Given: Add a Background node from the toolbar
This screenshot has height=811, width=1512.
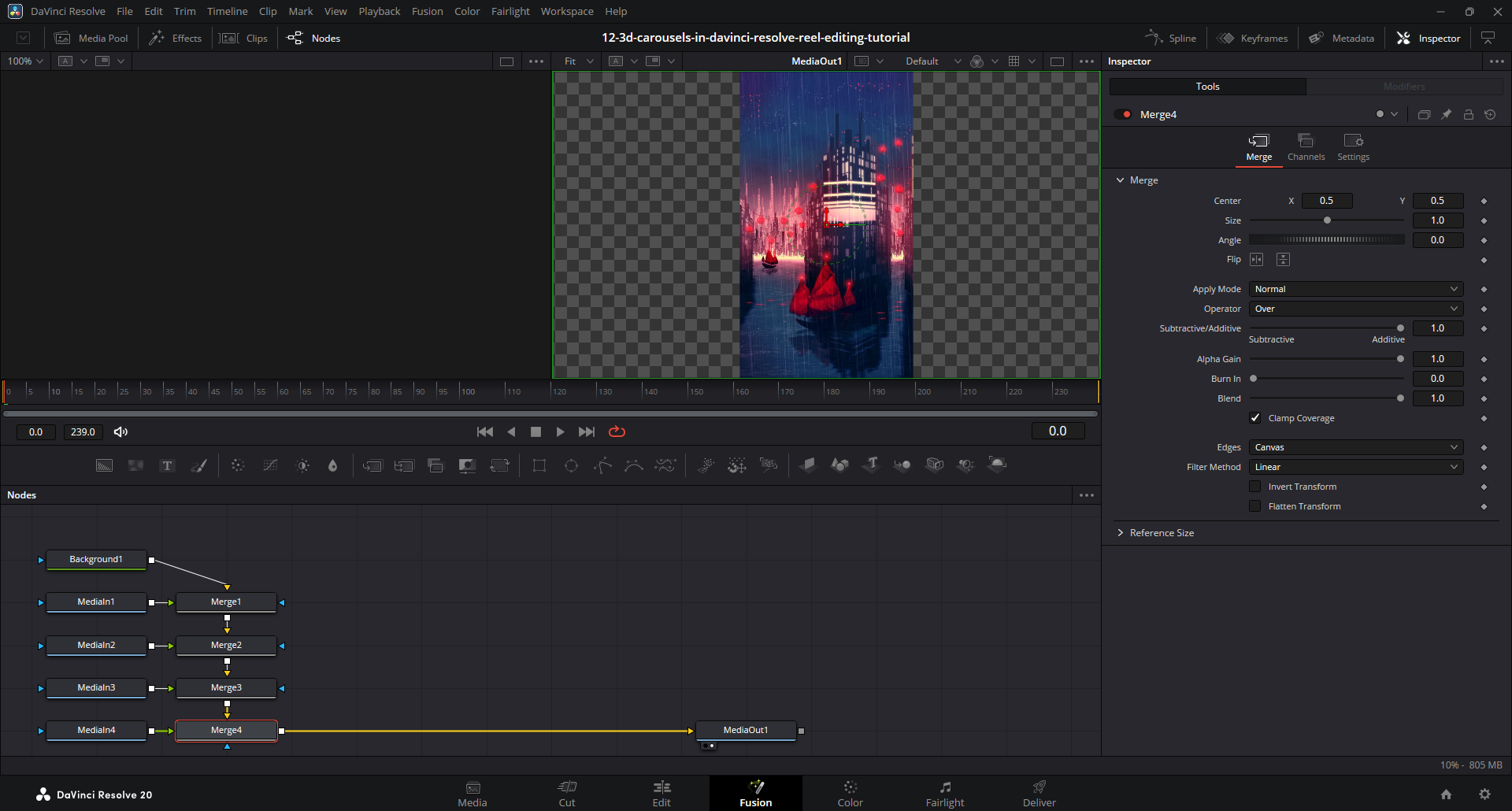Looking at the screenshot, I should pyautogui.click(x=104, y=465).
